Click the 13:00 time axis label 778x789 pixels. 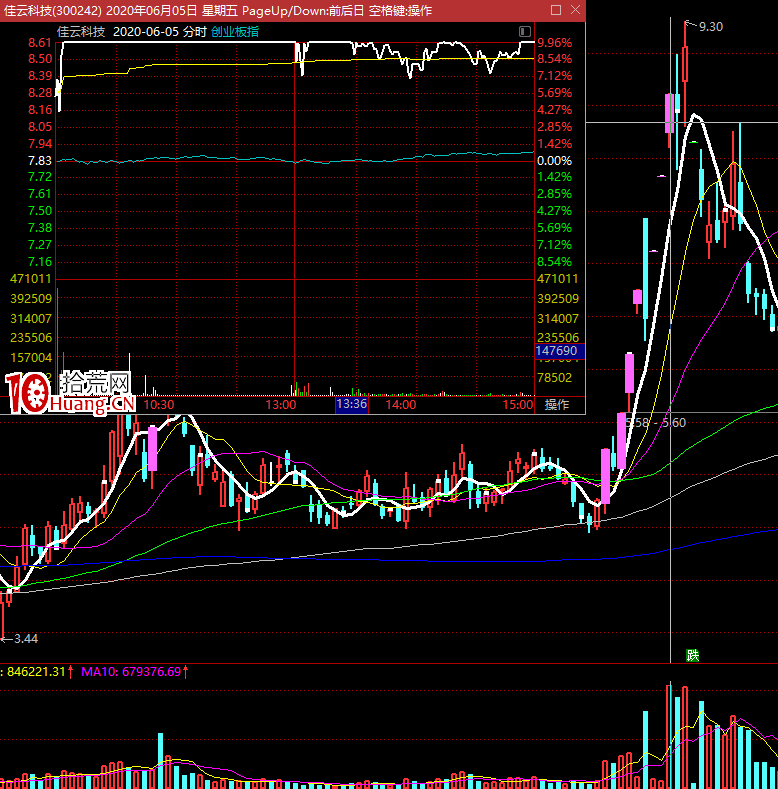point(280,405)
